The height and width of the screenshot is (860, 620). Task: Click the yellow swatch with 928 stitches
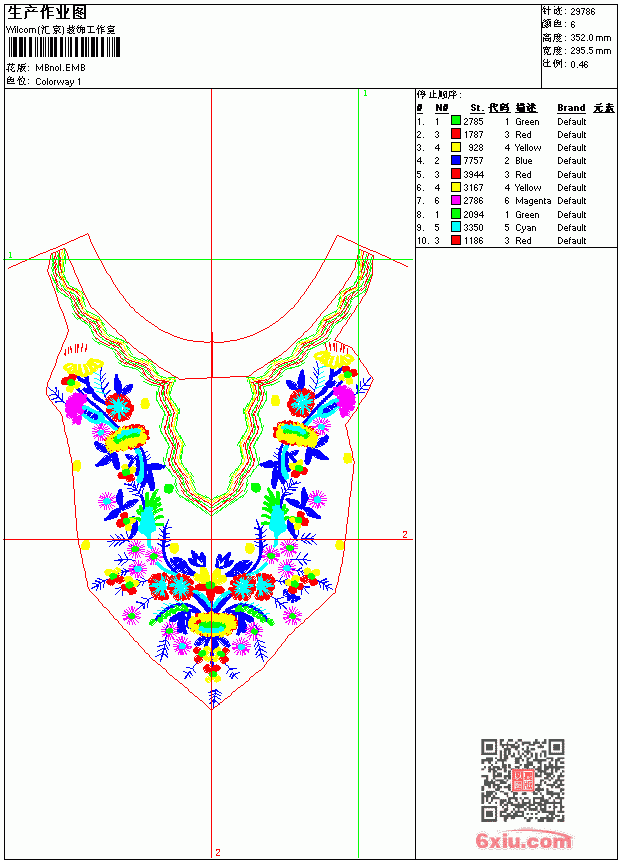(455, 147)
